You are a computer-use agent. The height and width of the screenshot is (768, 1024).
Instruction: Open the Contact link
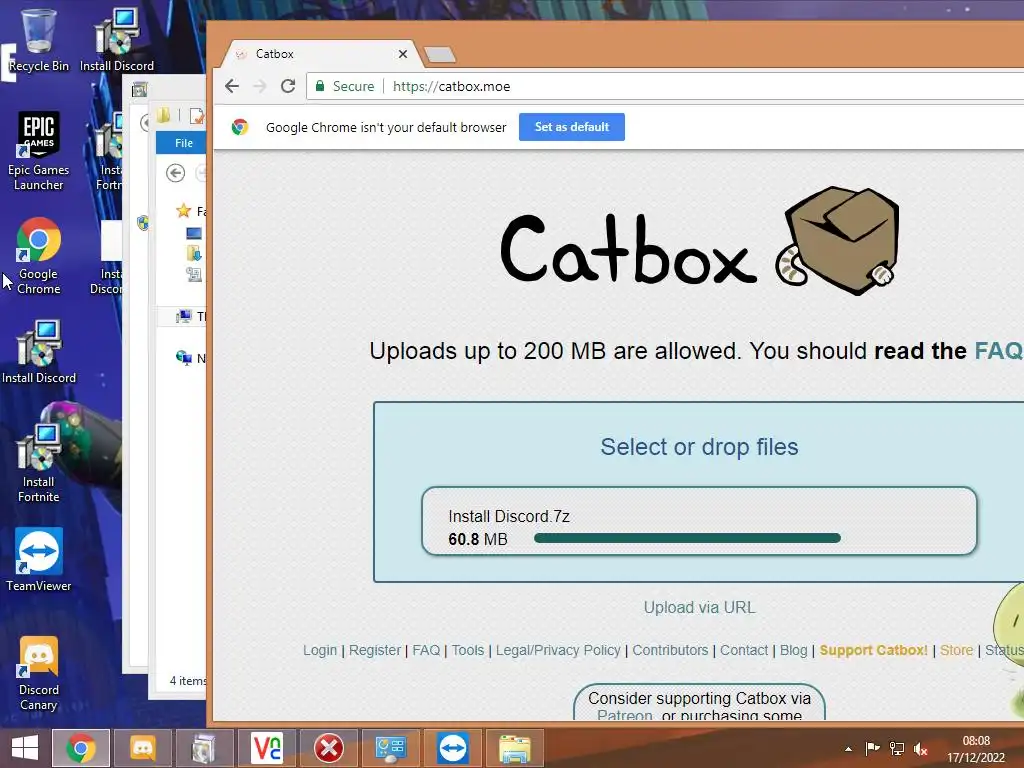tap(744, 650)
